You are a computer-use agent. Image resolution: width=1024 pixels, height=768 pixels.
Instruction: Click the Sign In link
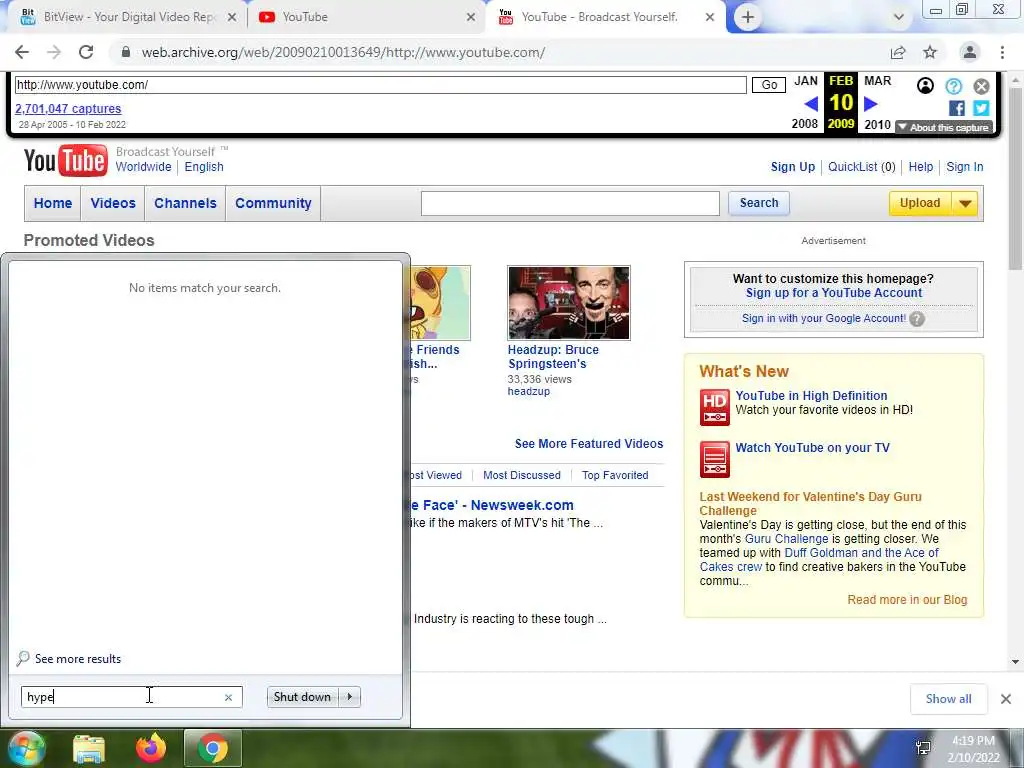pyautogui.click(x=965, y=167)
